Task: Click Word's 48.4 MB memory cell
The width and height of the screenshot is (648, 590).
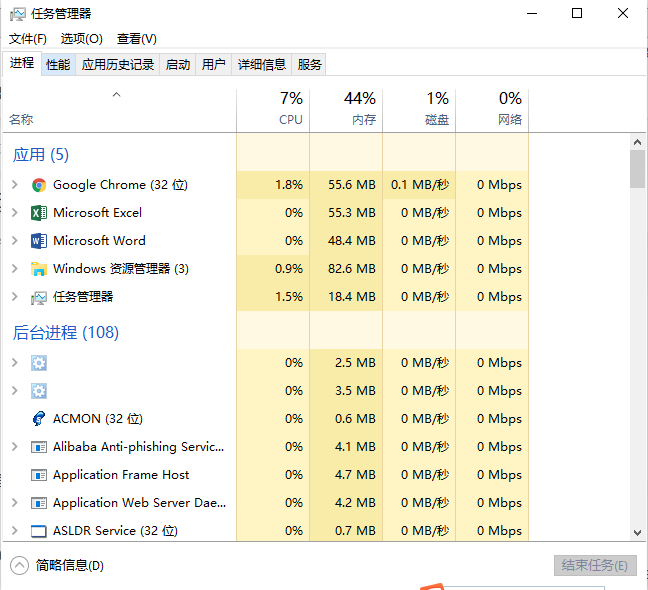Action: pyautogui.click(x=346, y=241)
